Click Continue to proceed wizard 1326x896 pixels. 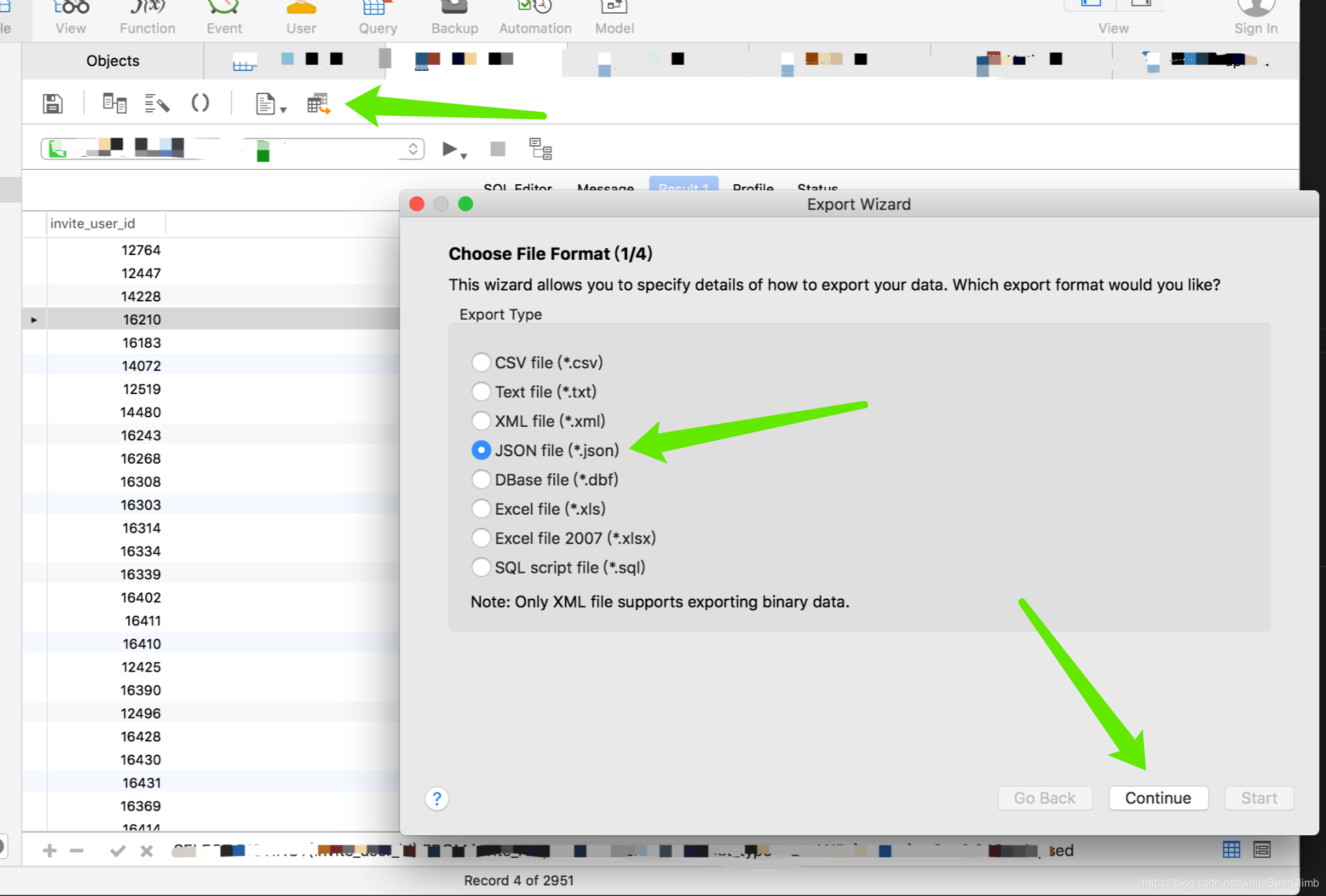coord(1157,797)
